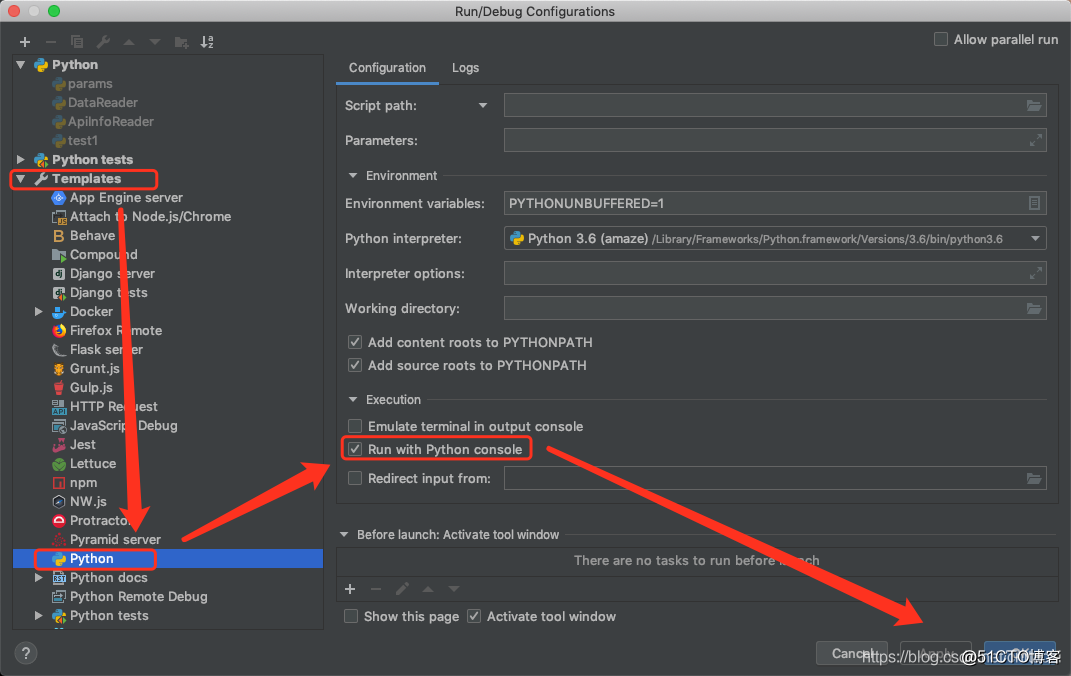This screenshot has height=676, width=1071.
Task: Click the Cancel button
Action: (x=851, y=653)
